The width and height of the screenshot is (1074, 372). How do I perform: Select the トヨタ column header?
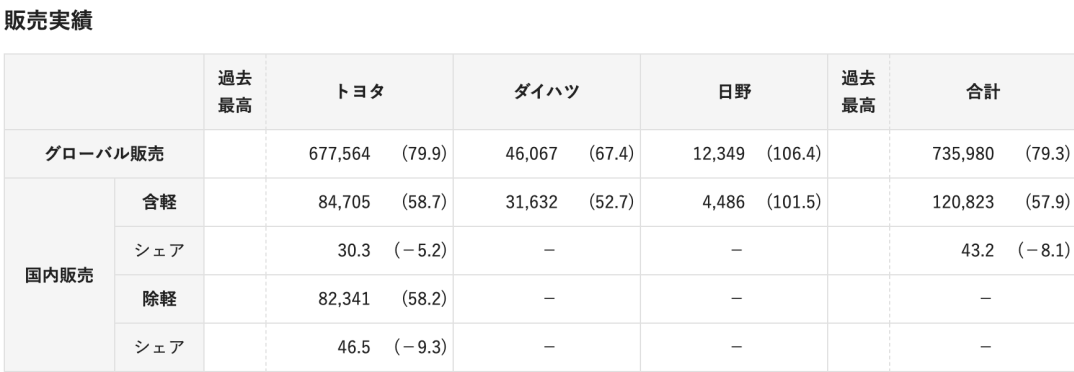[360, 92]
